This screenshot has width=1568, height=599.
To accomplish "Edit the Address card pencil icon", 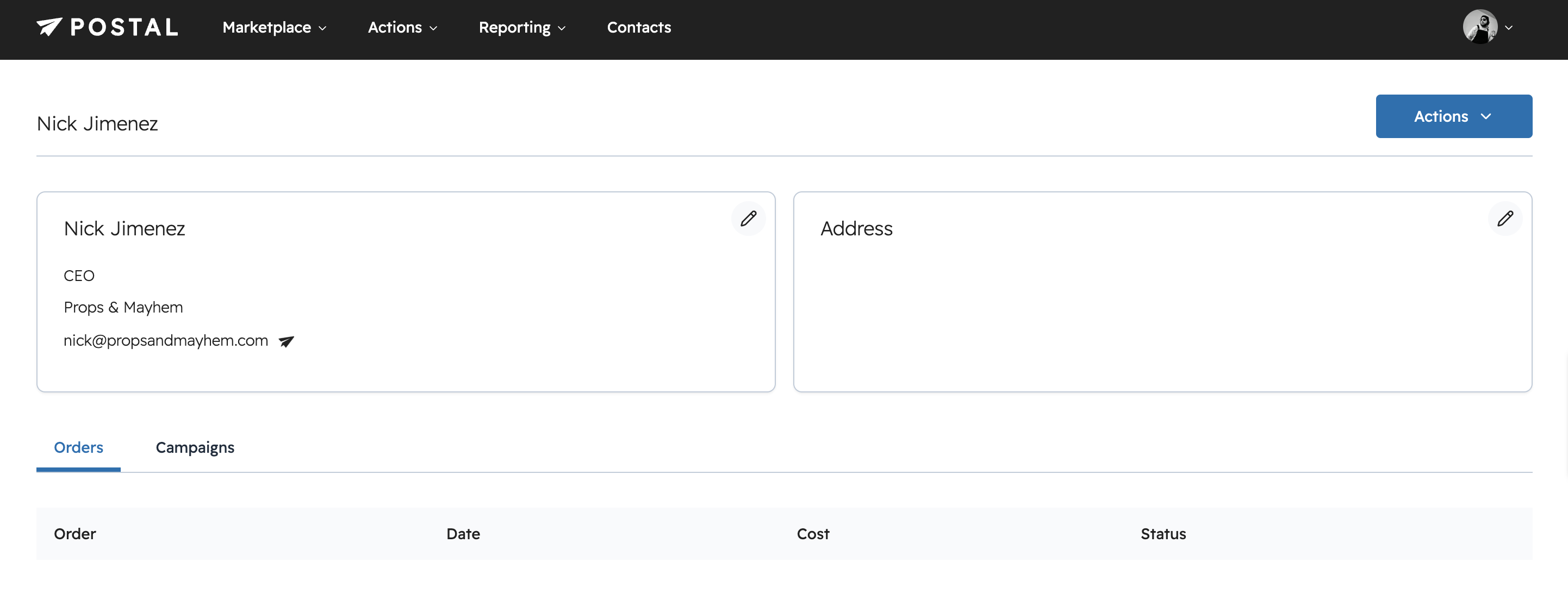I will coord(1505,219).
